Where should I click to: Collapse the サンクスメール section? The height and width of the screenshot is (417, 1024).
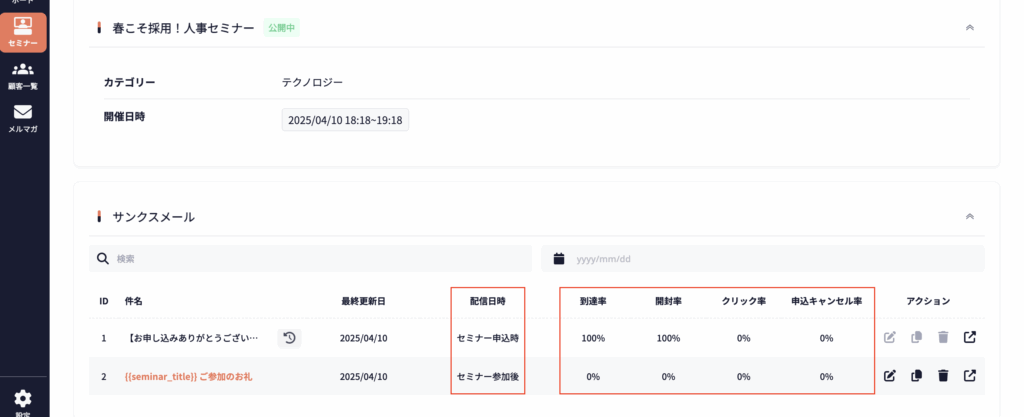969,216
